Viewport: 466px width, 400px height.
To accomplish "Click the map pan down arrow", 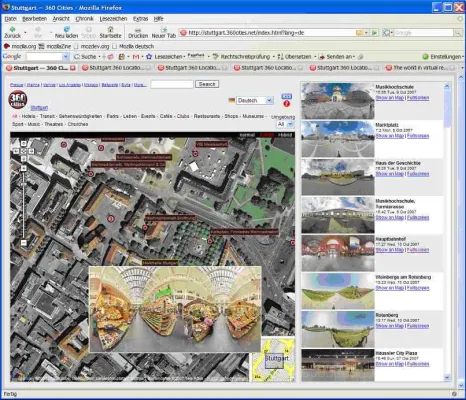I will point(23,159).
